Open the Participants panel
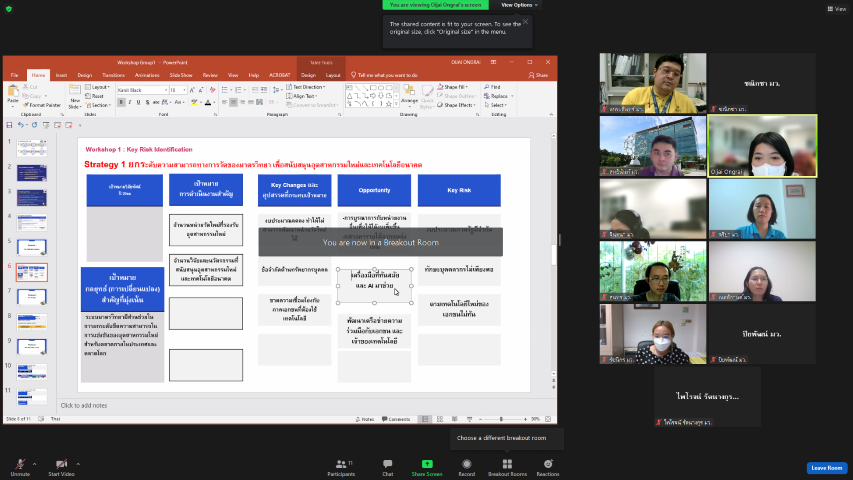853x480 pixels. click(x=341, y=464)
